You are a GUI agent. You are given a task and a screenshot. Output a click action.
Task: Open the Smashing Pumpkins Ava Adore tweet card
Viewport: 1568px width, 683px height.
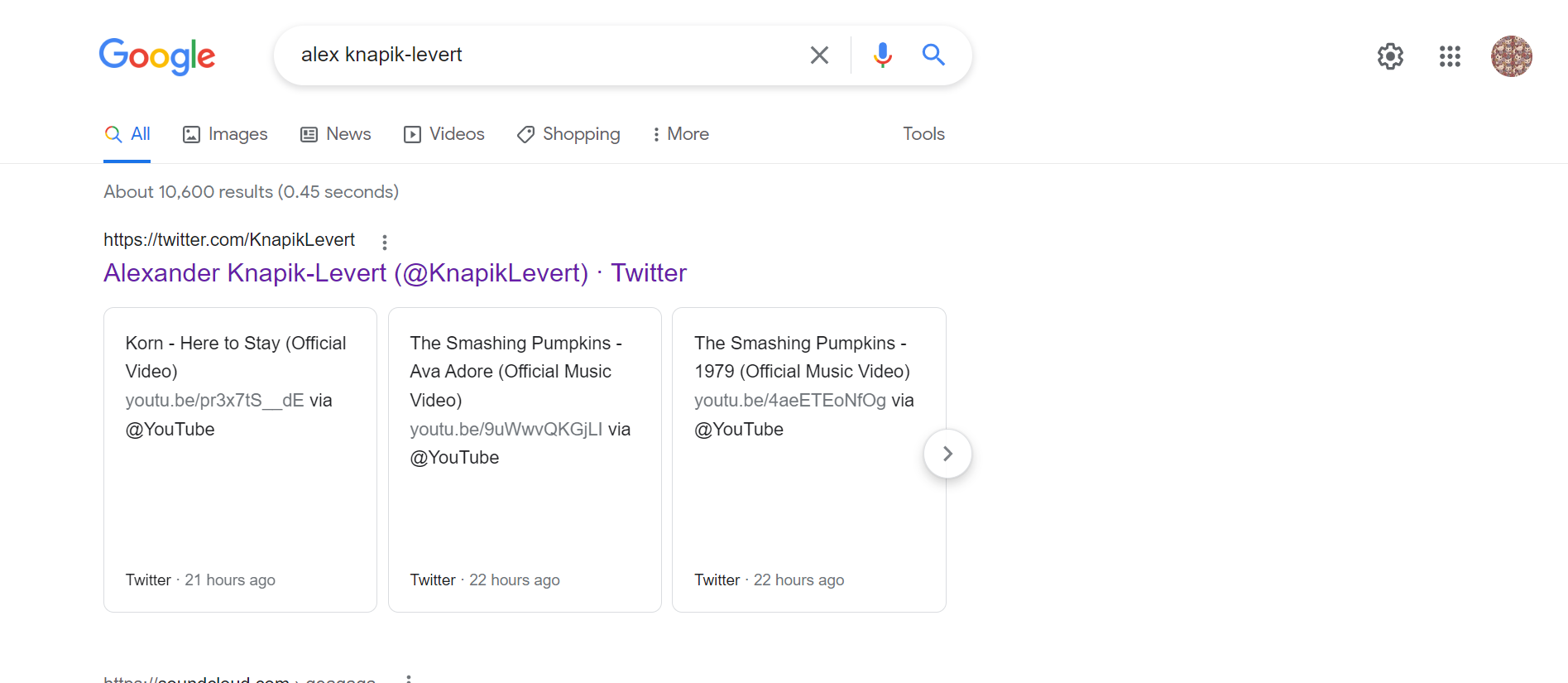pyautogui.click(x=525, y=460)
